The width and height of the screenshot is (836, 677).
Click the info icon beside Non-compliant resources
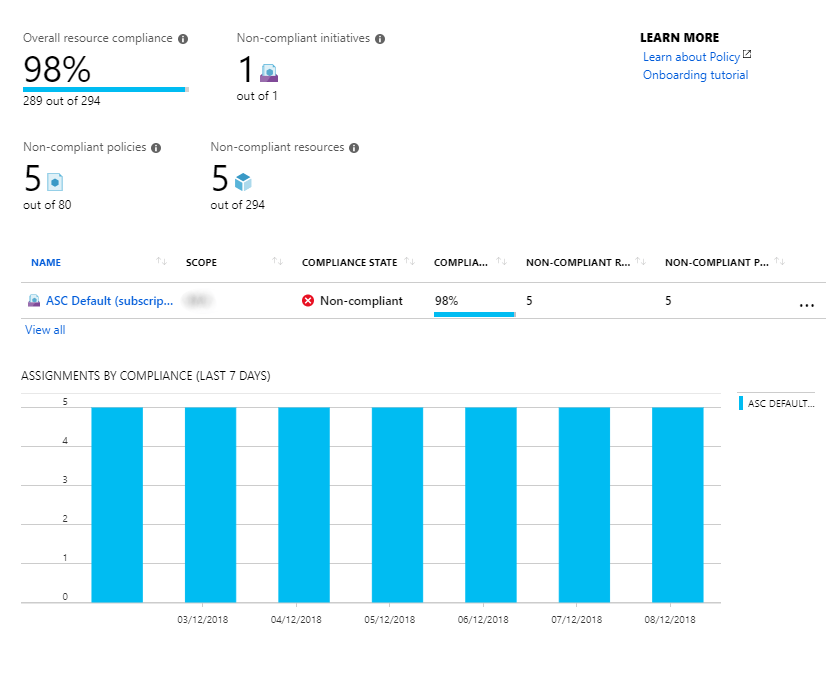353,147
